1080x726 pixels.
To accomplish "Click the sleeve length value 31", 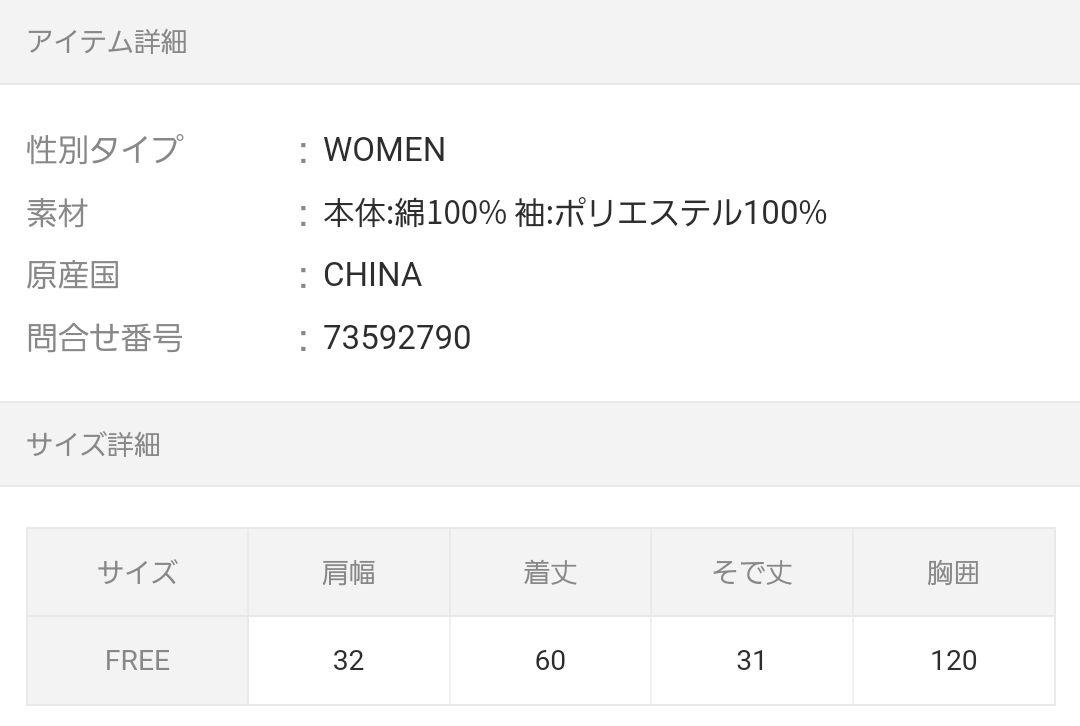I will tap(752, 661).
